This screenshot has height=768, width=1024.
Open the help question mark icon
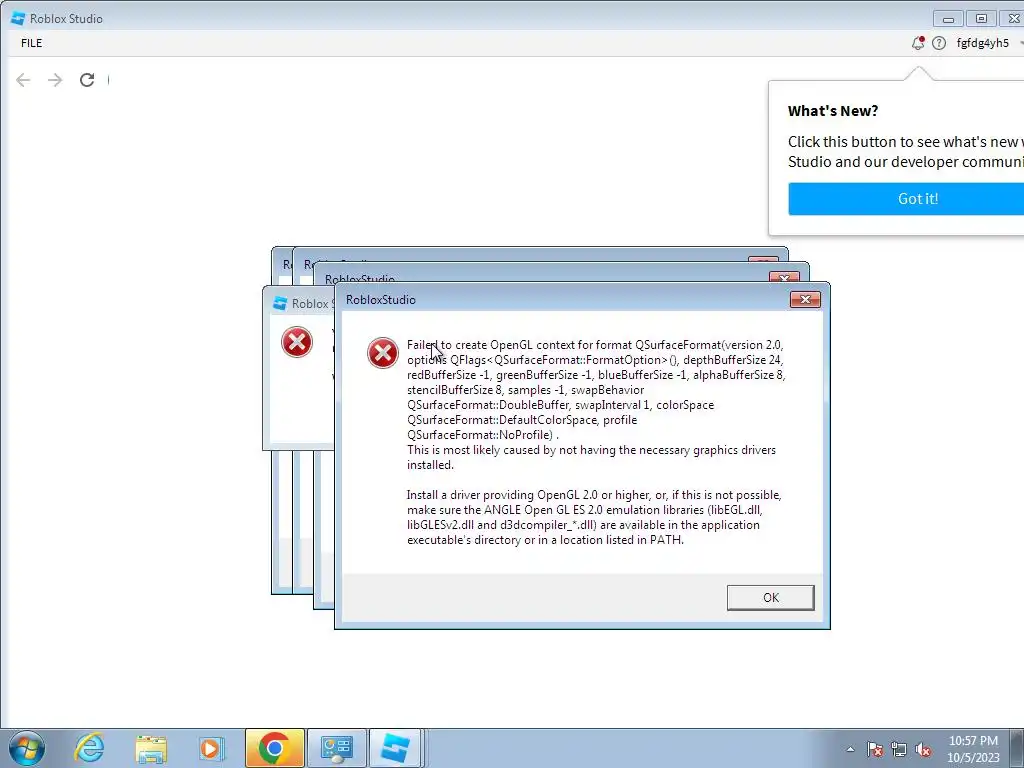(938, 43)
